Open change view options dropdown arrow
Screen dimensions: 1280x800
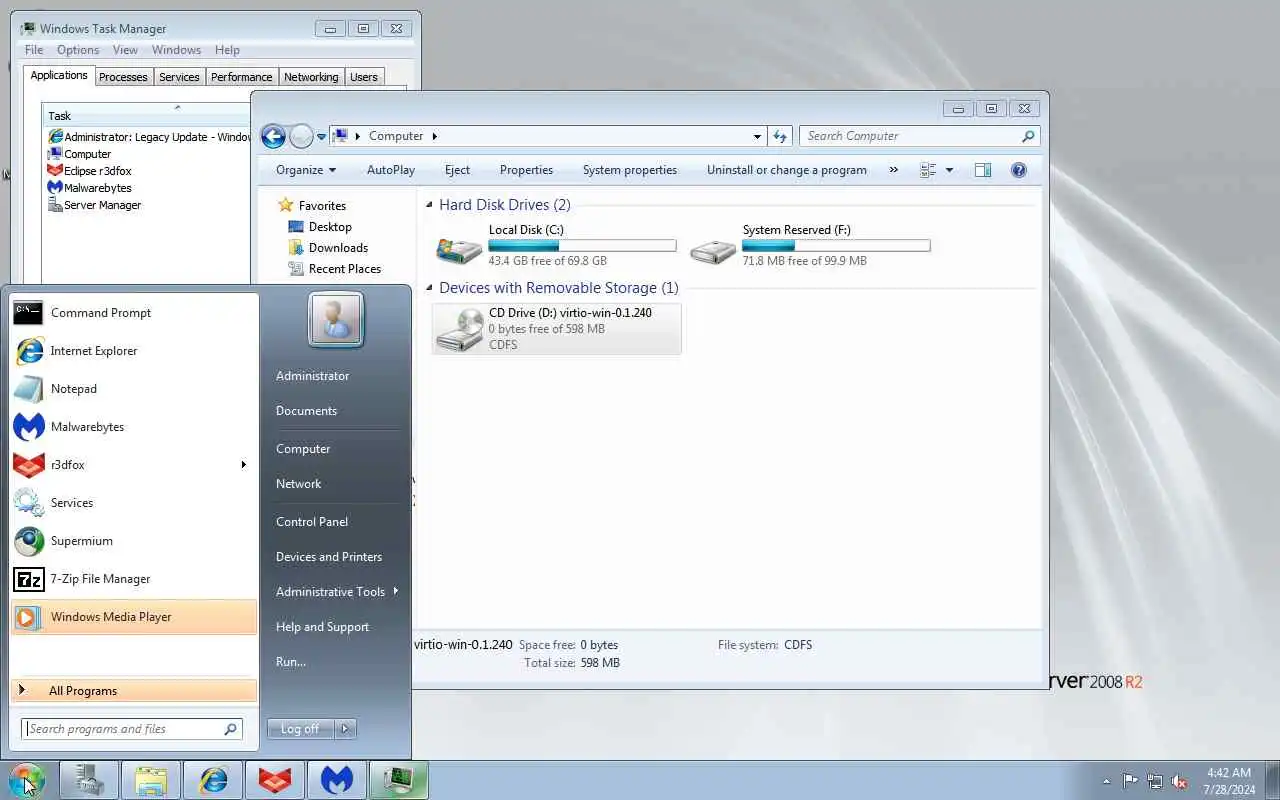tap(949, 170)
